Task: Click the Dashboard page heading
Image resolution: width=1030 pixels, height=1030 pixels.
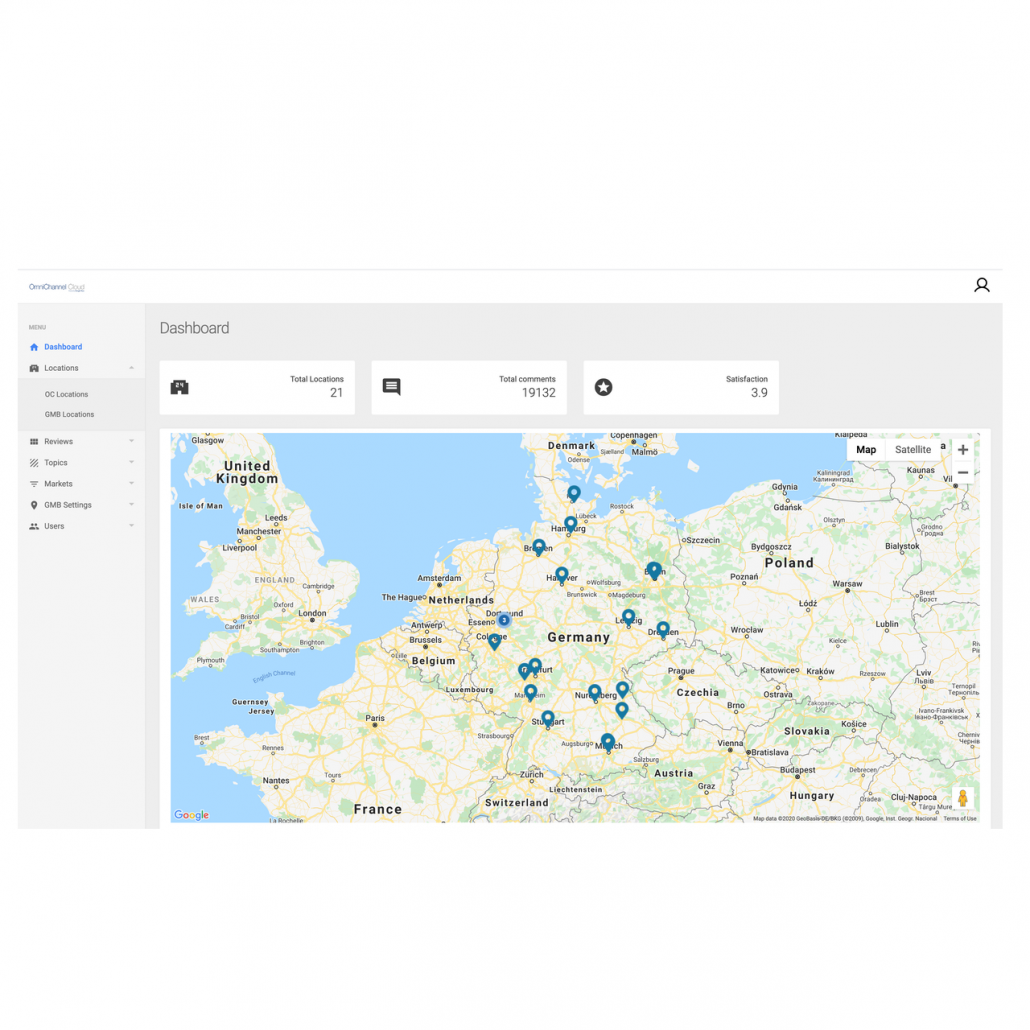Action: pos(194,328)
